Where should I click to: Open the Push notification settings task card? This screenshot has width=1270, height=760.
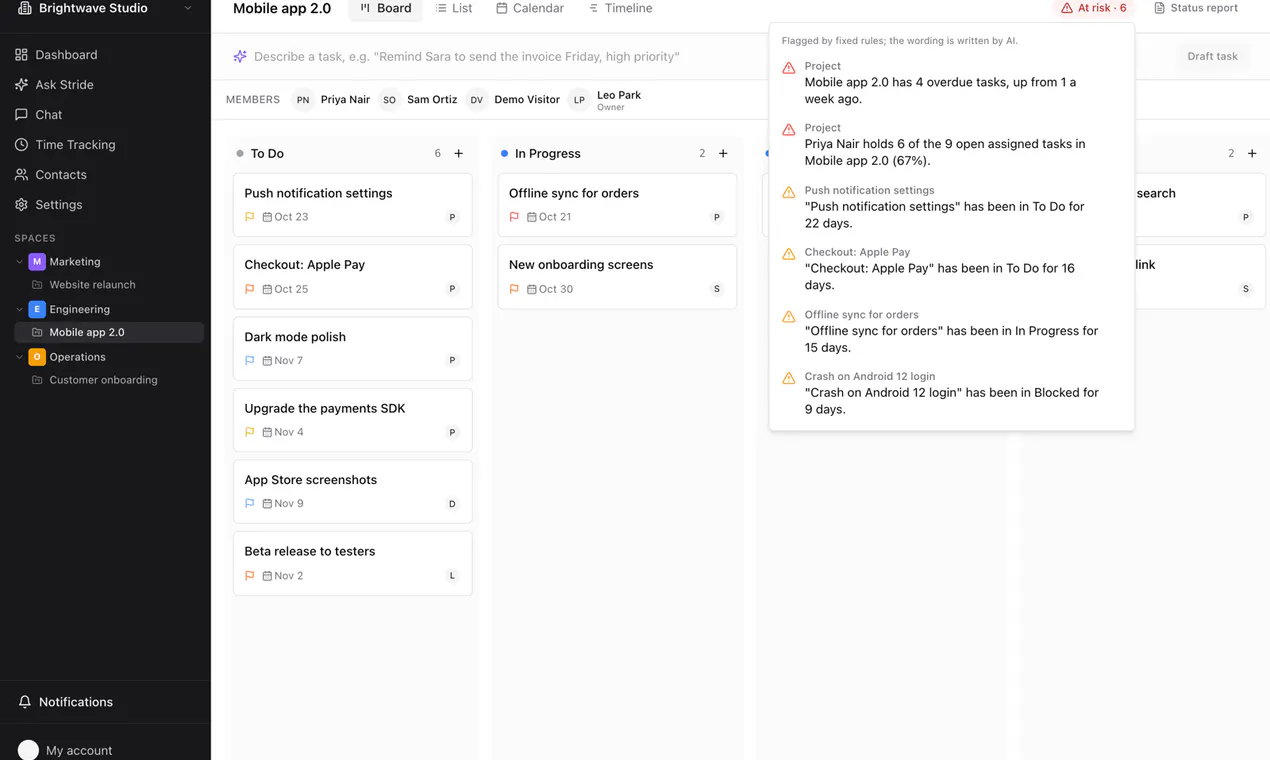(353, 205)
